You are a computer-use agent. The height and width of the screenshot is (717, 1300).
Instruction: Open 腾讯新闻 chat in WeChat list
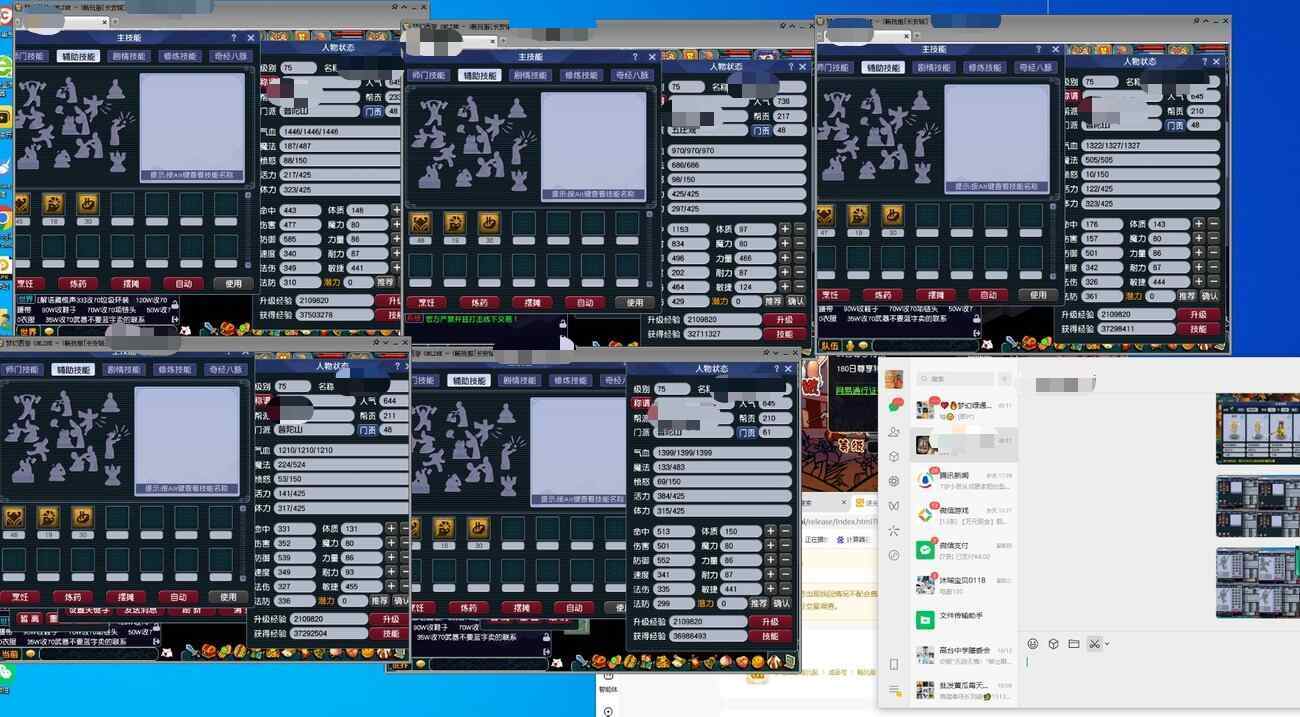963,481
